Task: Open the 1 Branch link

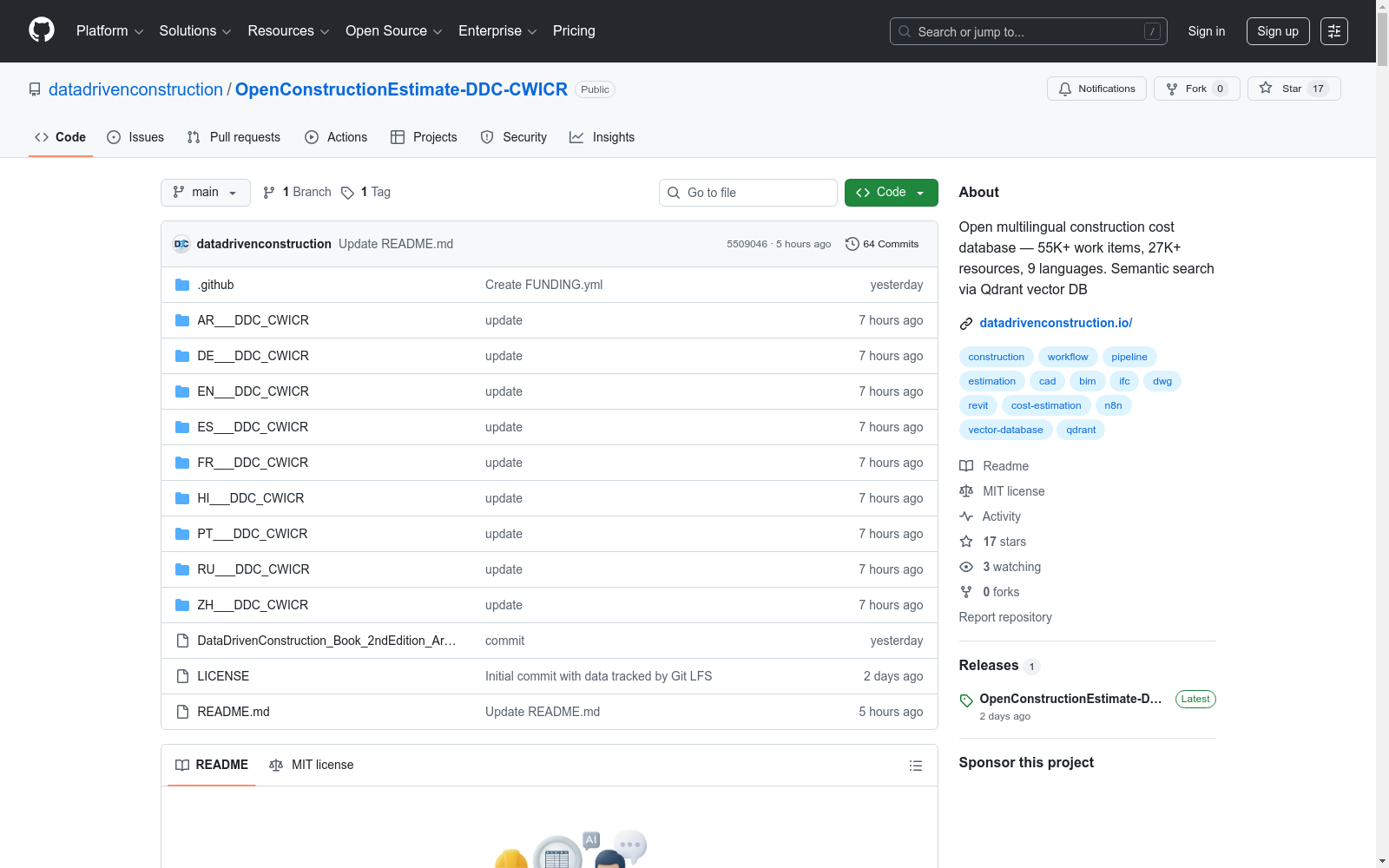Action: click(x=297, y=193)
